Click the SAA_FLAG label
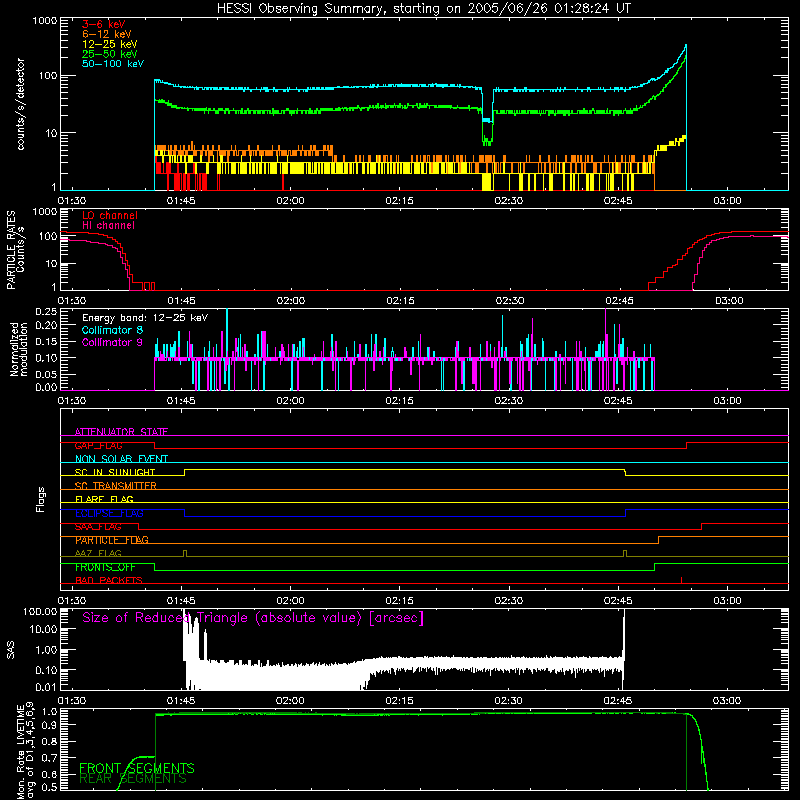This screenshot has height=800, width=800. [x=98, y=527]
